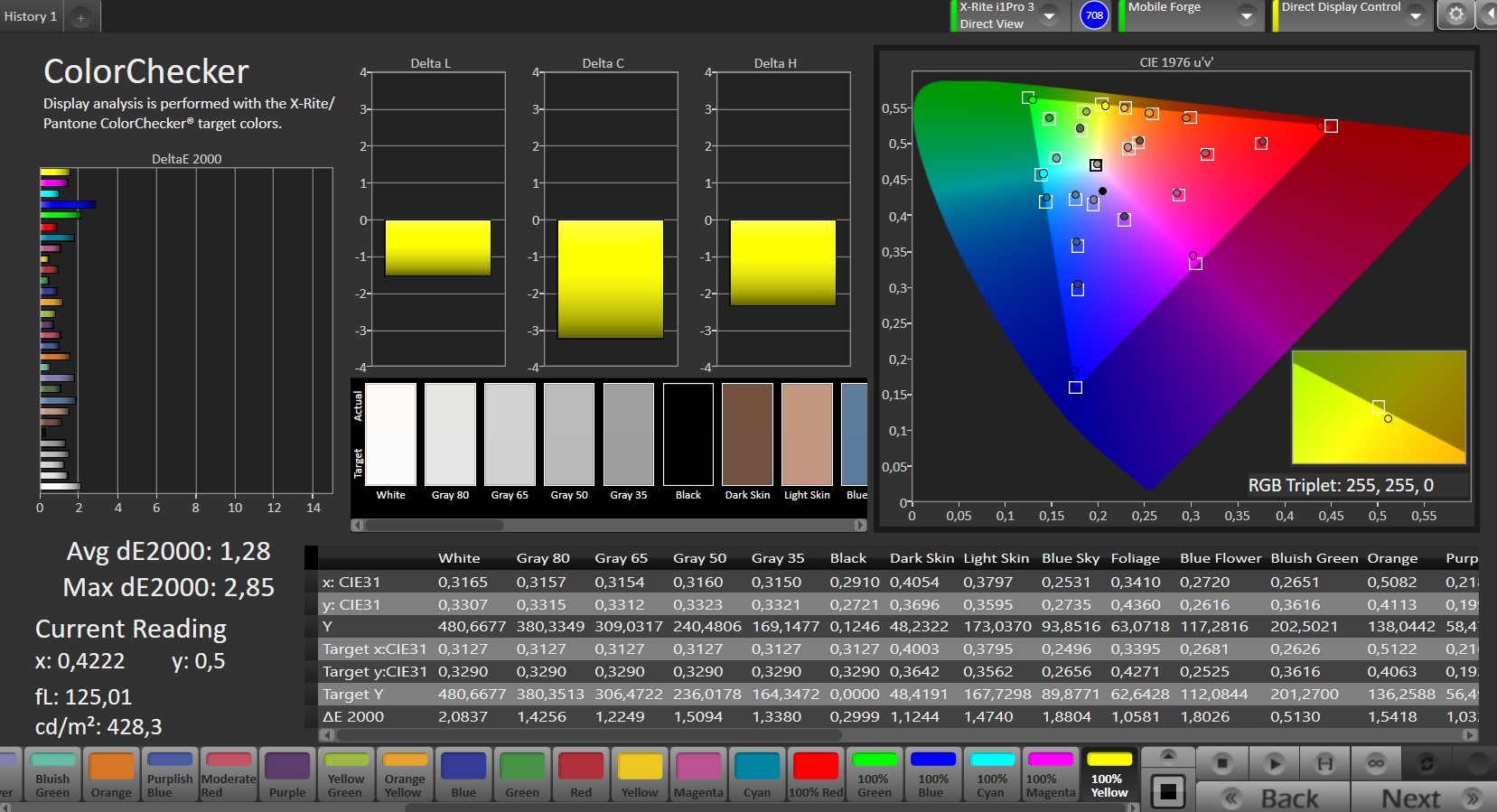
Task: Click the stop measurement icon
Action: (1222, 763)
